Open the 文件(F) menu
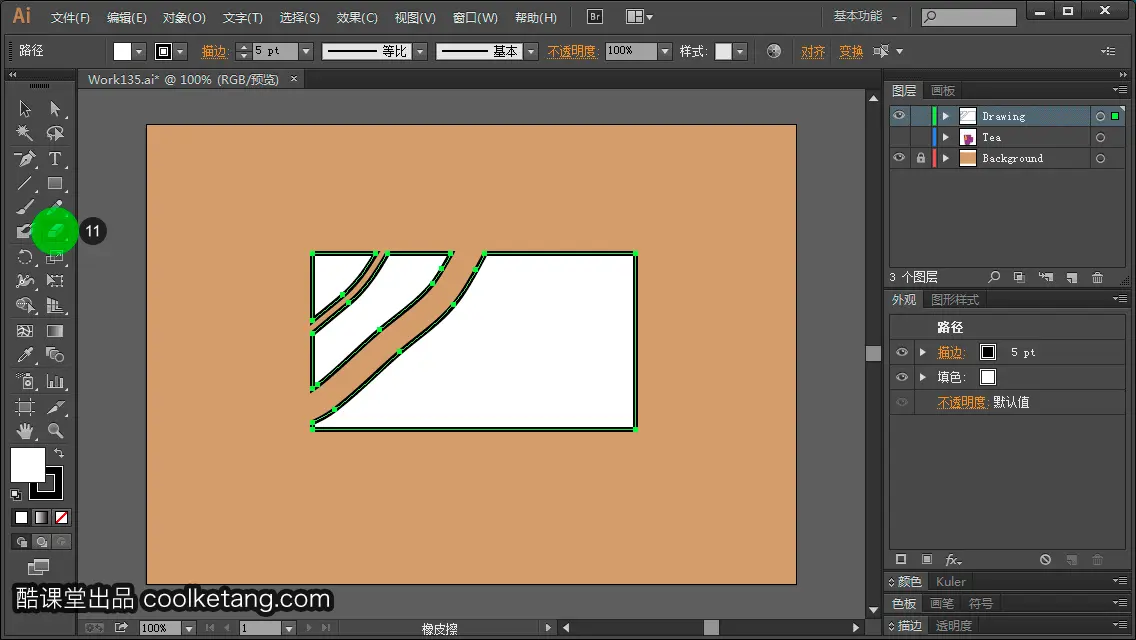Screen dimensions: 1136x640 tap(70, 17)
